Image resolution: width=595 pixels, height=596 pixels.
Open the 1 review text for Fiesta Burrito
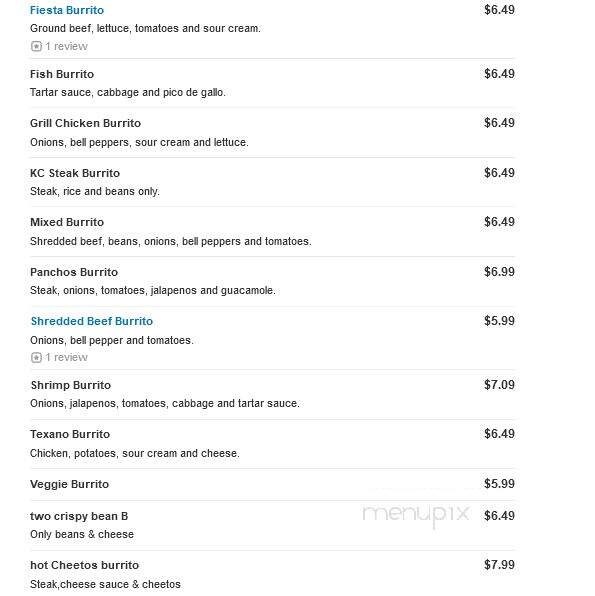pyautogui.click(x=67, y=46)
